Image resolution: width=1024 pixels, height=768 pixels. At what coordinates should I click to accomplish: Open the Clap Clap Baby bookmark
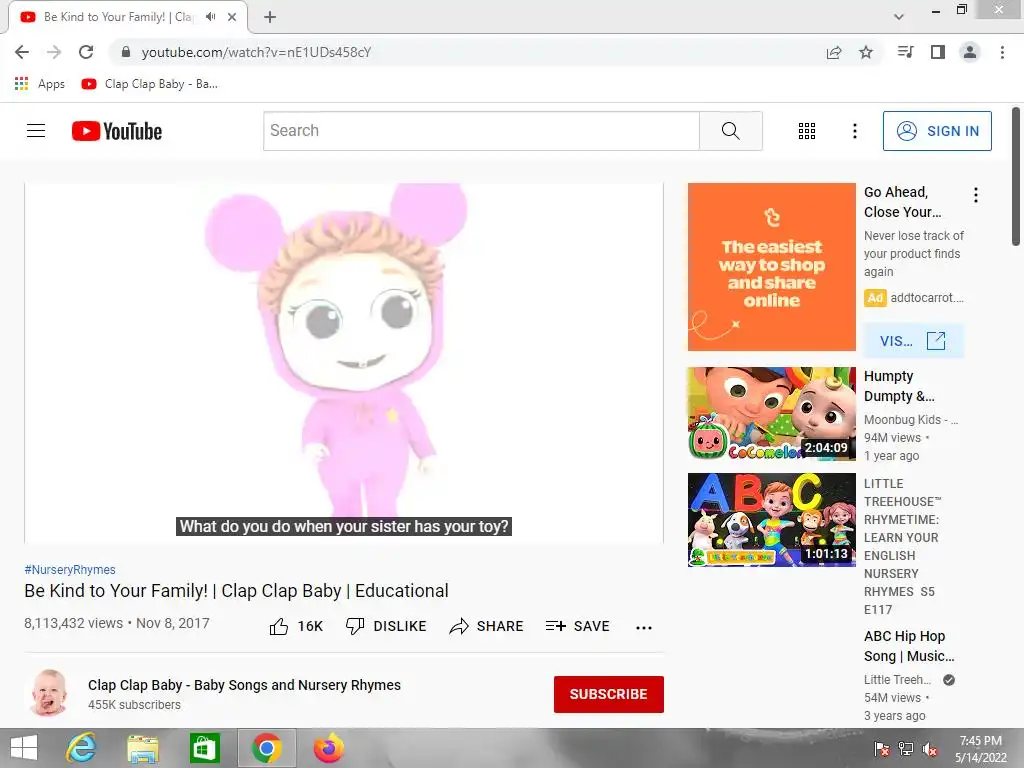pyautogui.click(x=150, y=84)
